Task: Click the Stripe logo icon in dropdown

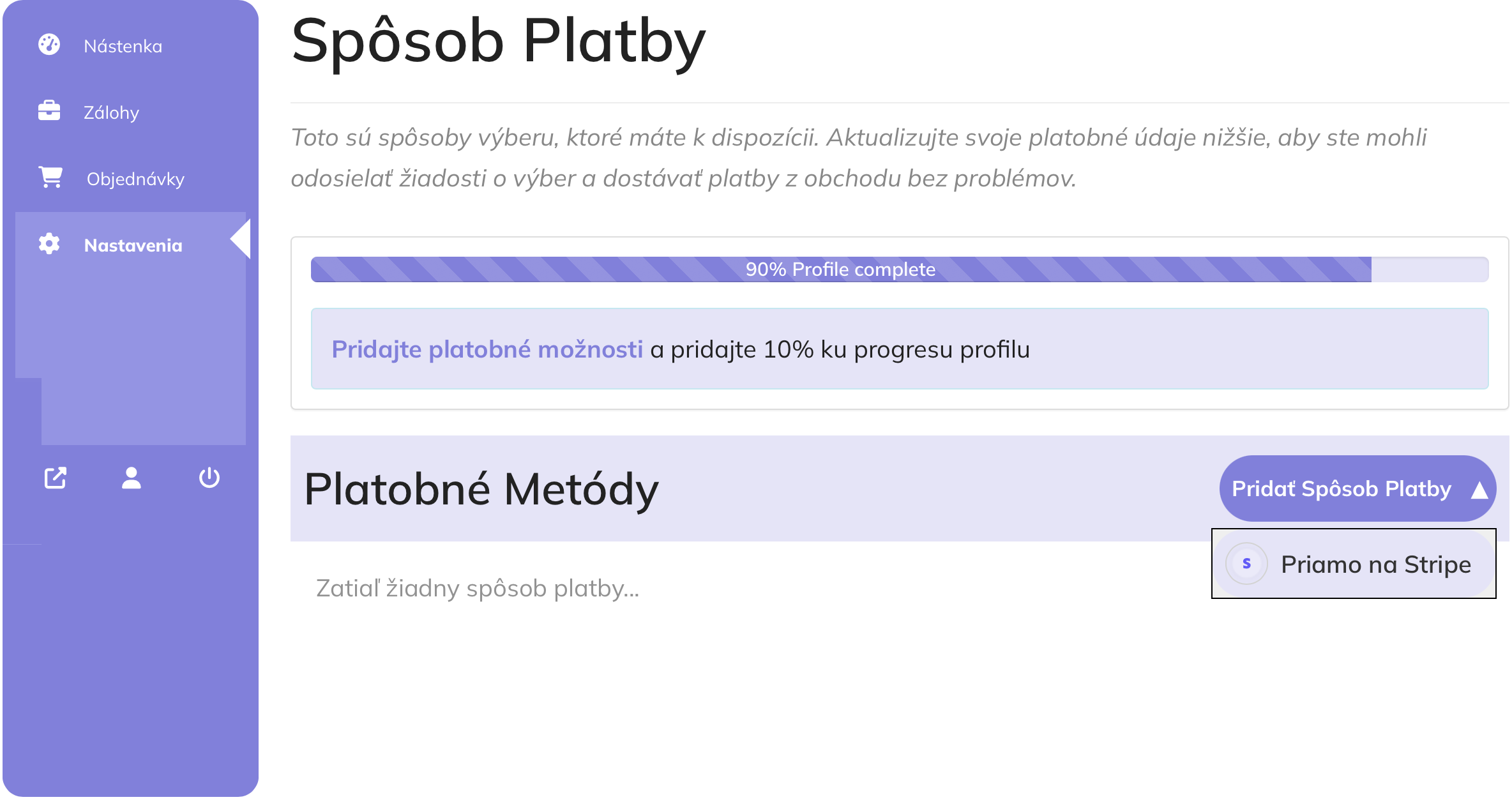Action: pyautogui.click(x=1246, y=564)
